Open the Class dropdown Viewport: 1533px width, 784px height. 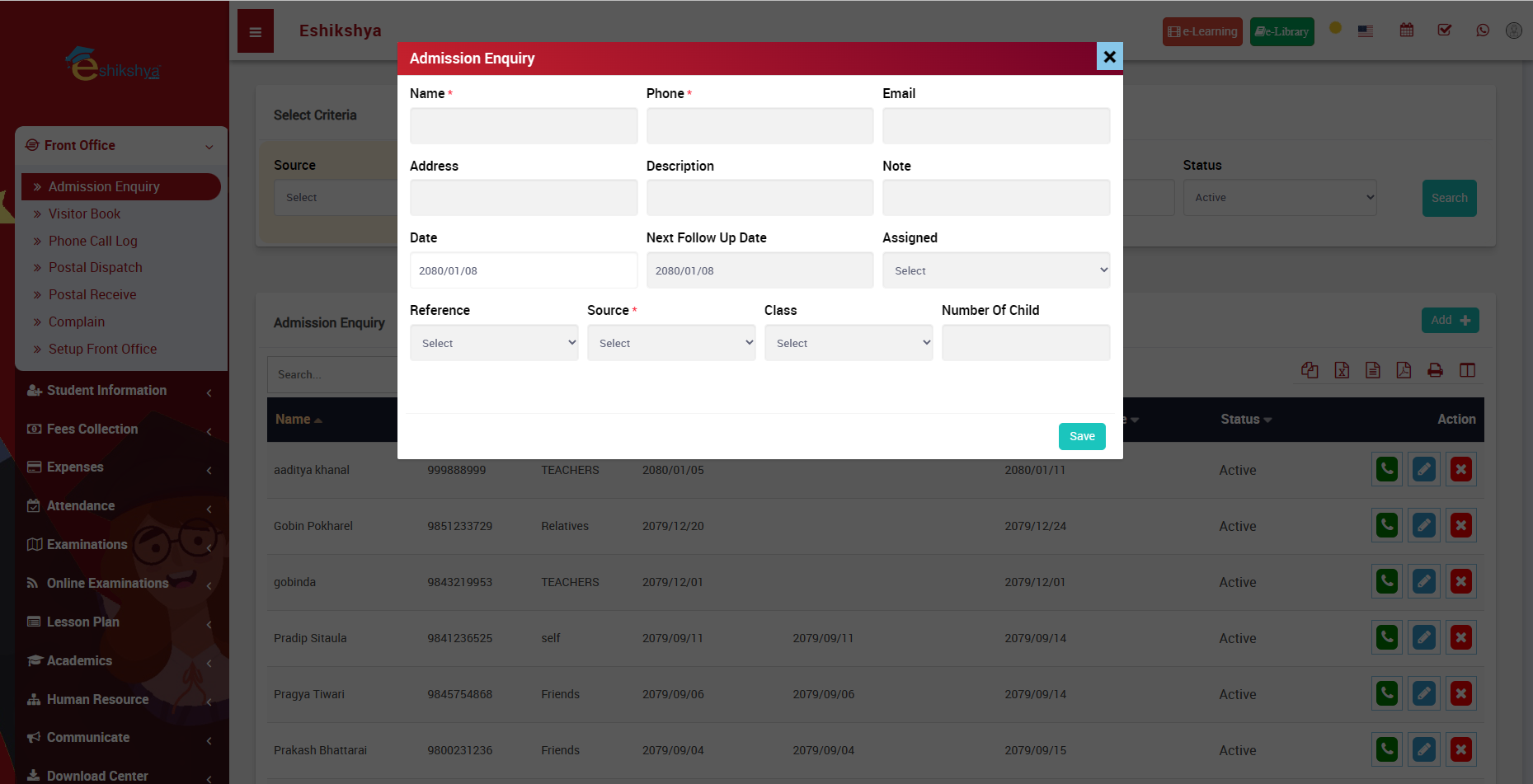pos(849,343)
